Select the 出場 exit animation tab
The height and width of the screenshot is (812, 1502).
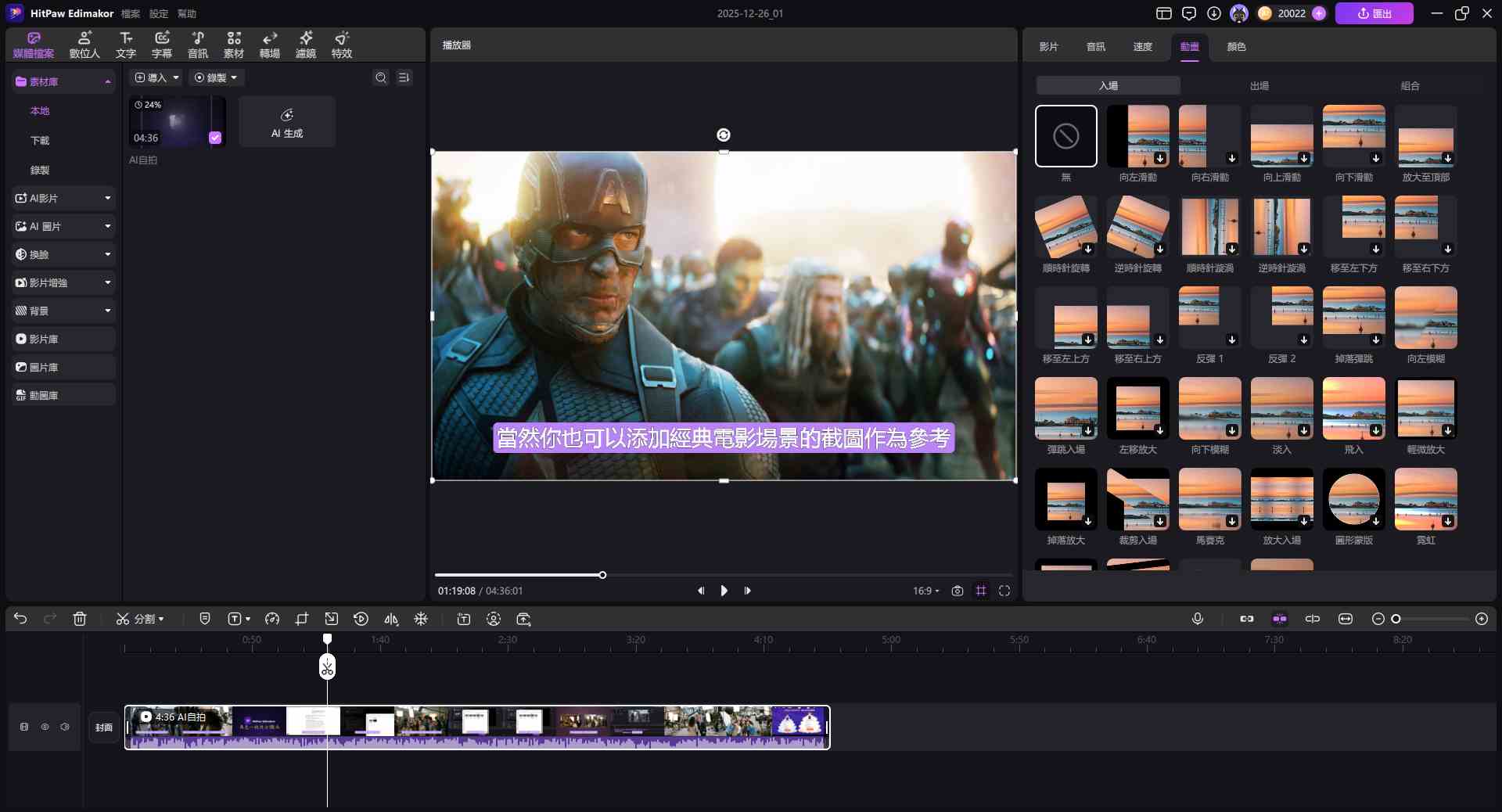click(x=1259, y=85)
